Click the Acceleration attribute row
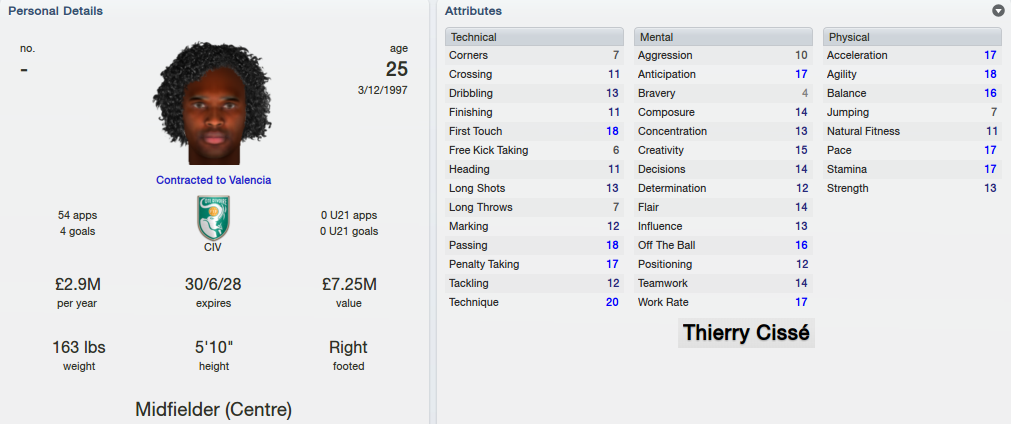 coord(912,55)
